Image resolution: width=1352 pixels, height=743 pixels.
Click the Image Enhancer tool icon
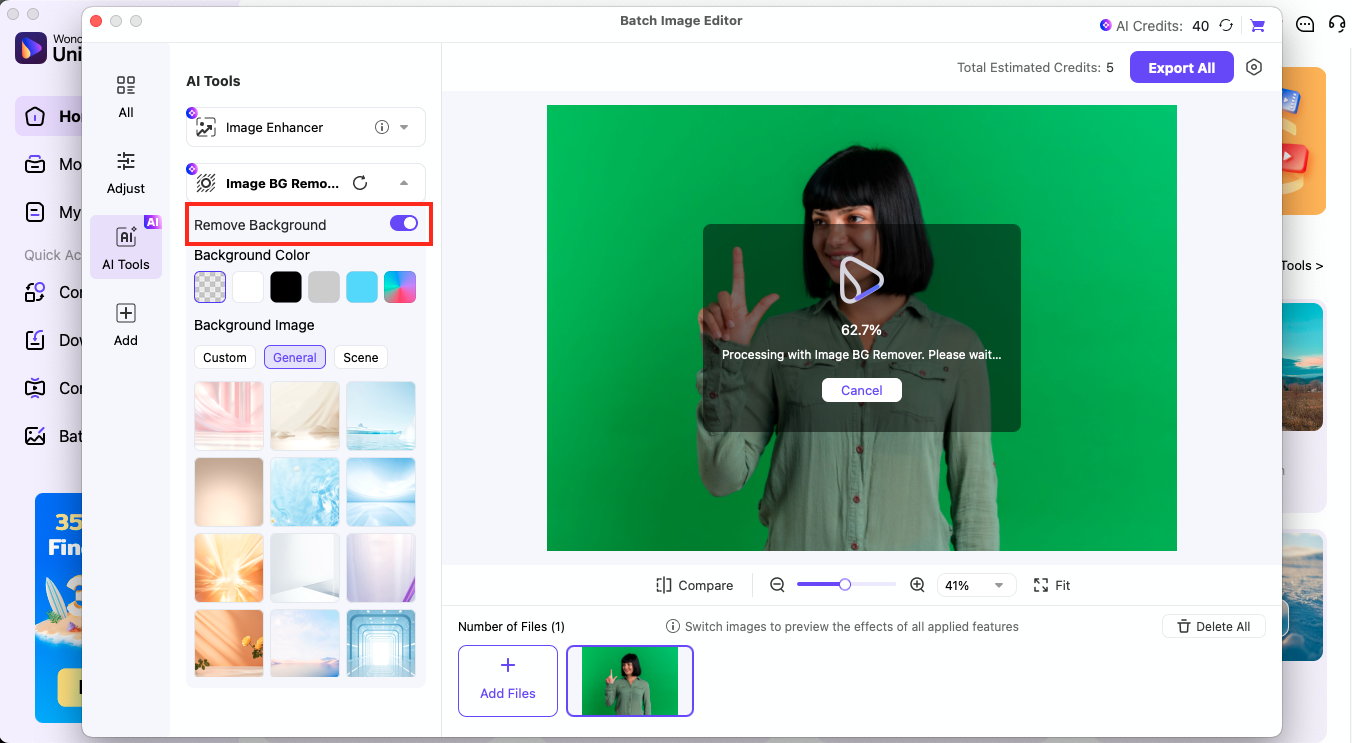click(206, 128)
